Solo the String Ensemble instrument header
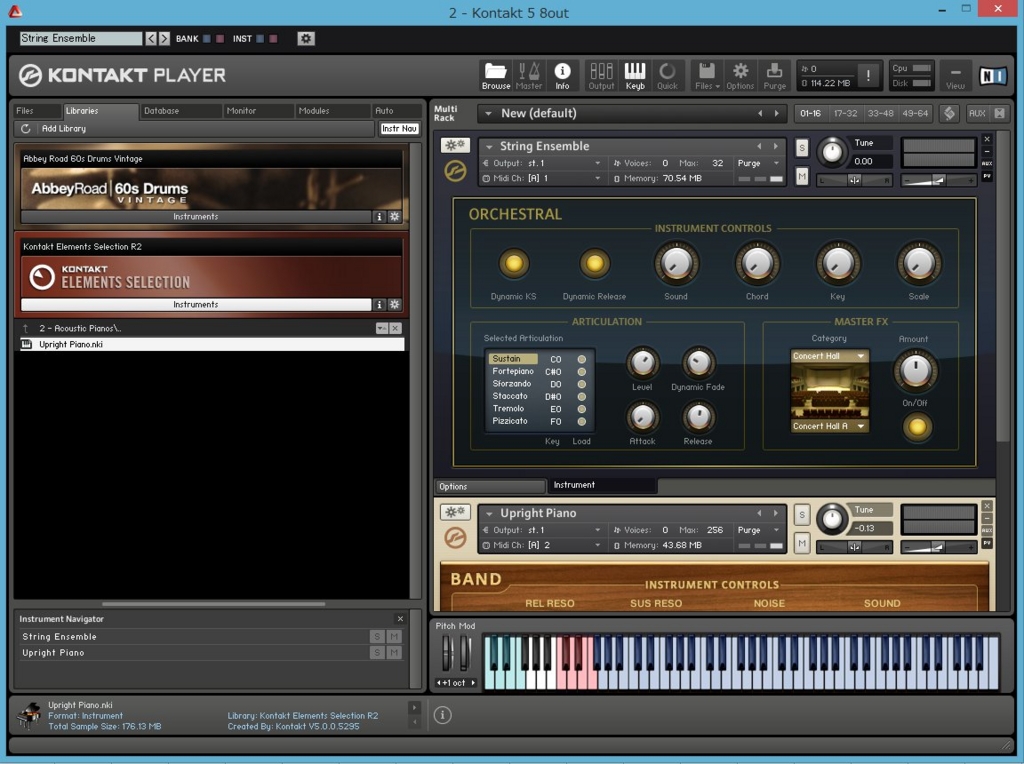The width and height of the screenshot is (1024, 764). pyautogui.click(x=802, y=148)
